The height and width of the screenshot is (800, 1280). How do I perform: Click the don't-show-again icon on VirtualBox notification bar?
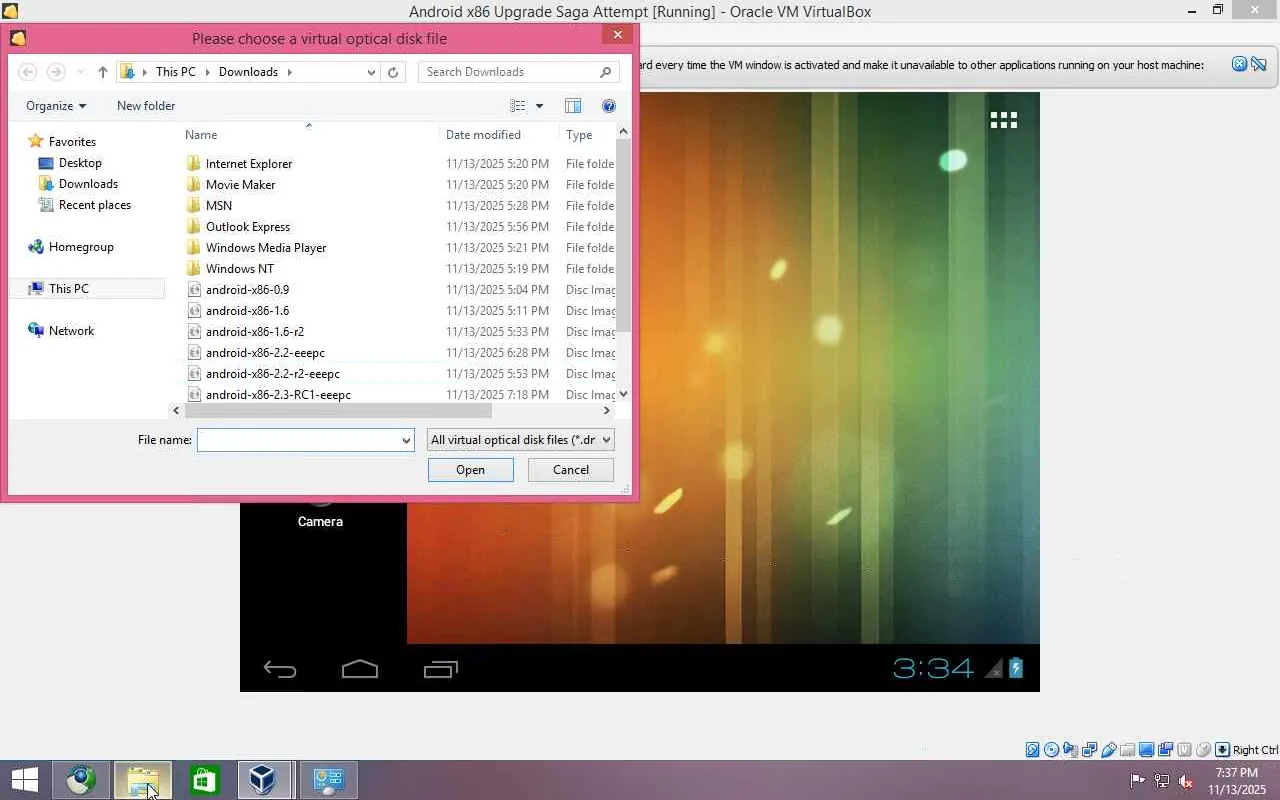1258,64
